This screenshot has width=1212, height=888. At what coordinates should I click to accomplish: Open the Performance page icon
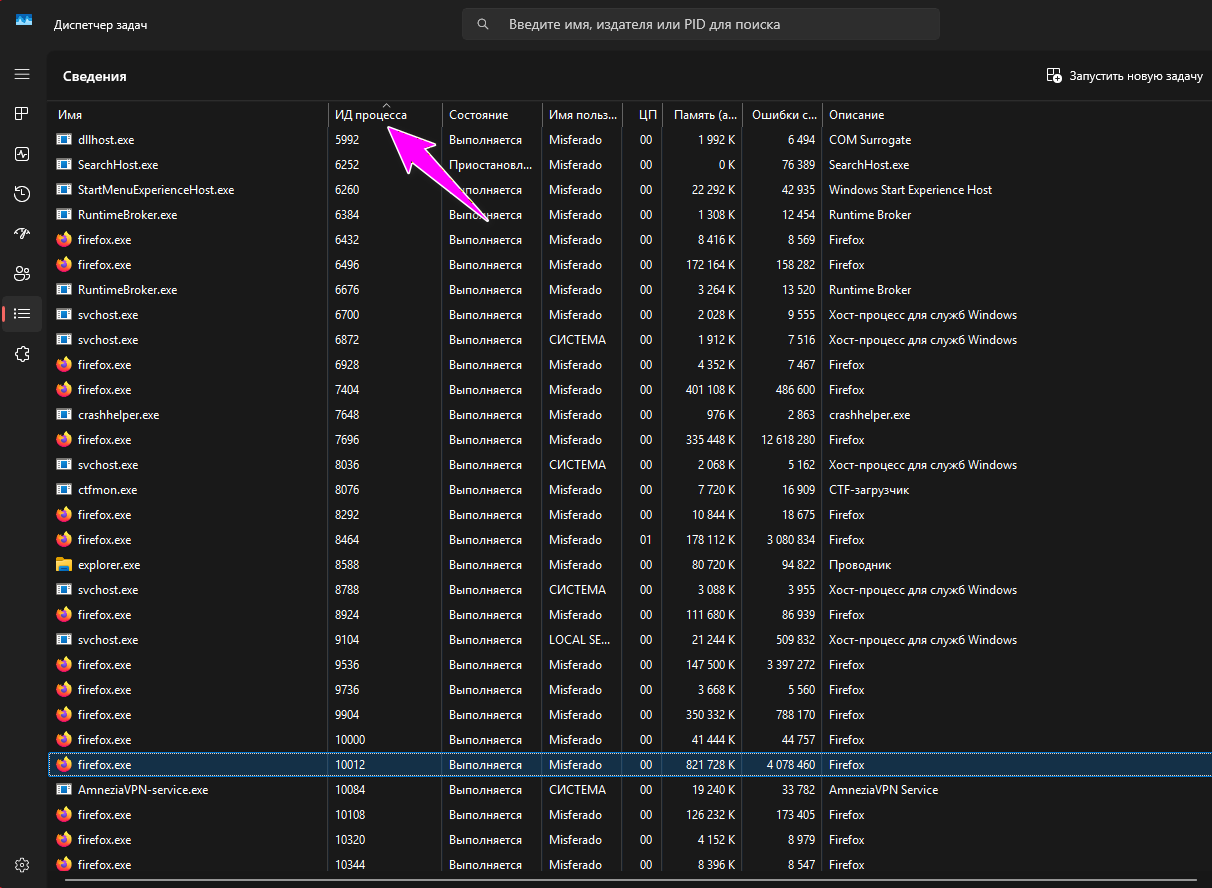click(x=22, y=154)
